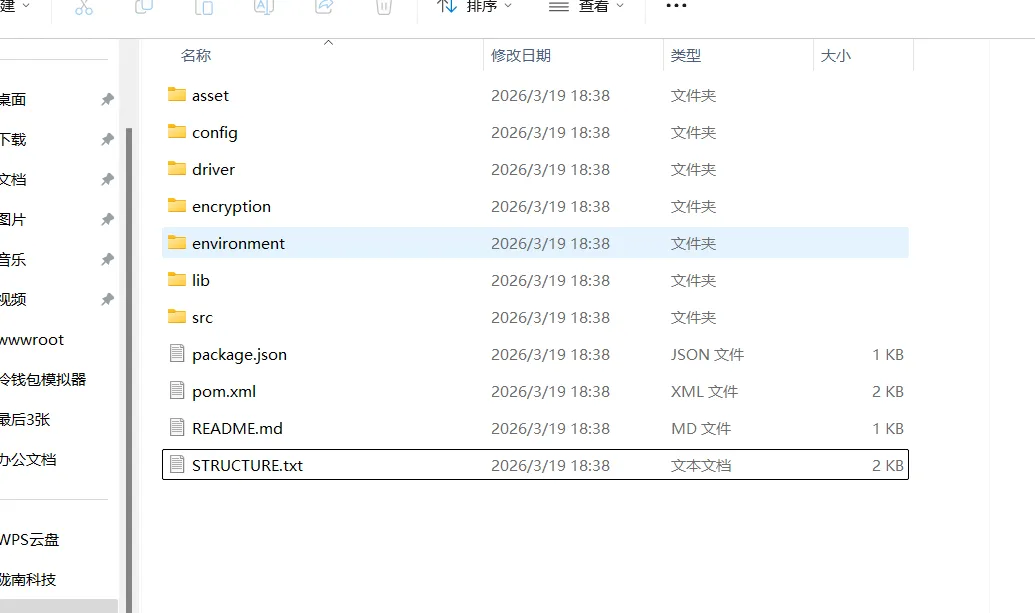
Task: Click the encryption folder icon
Action: (177, 205)
